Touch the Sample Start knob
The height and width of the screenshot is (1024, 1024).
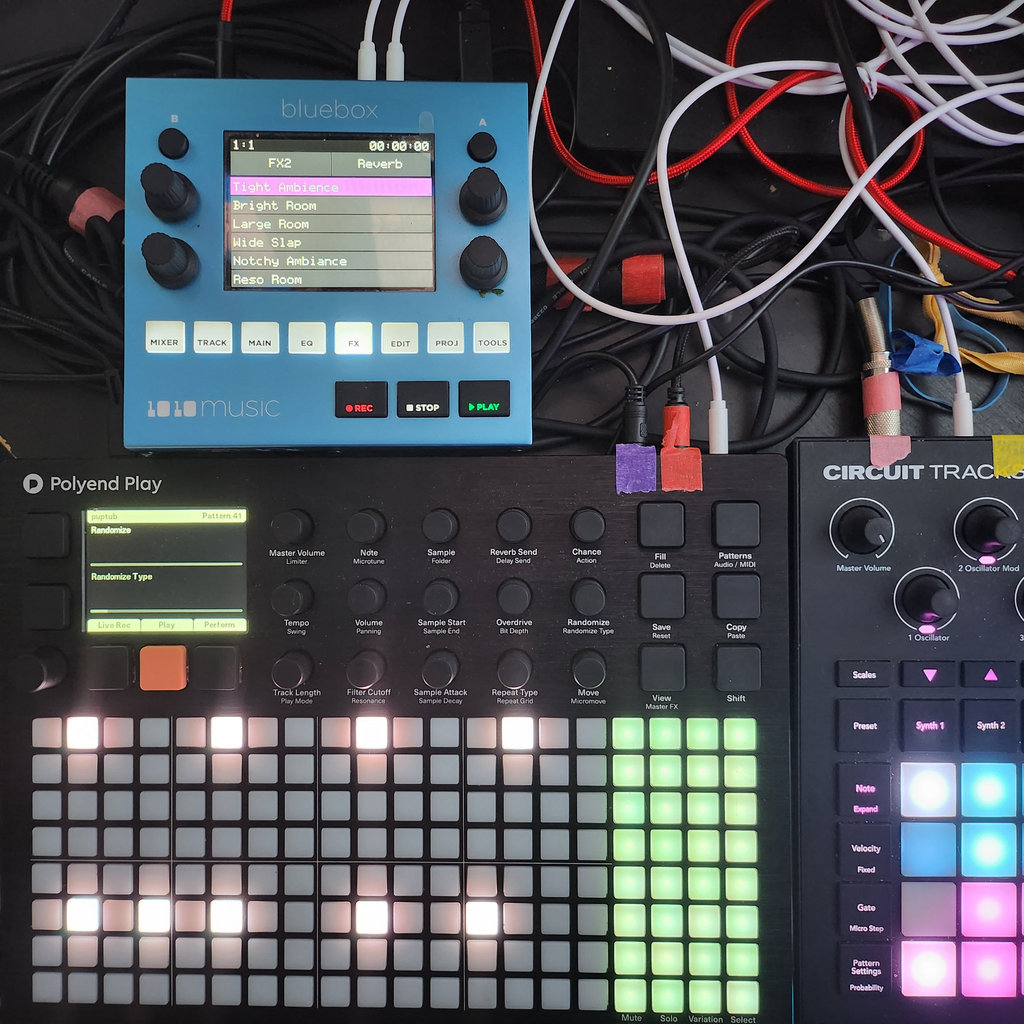click(441, 597)
